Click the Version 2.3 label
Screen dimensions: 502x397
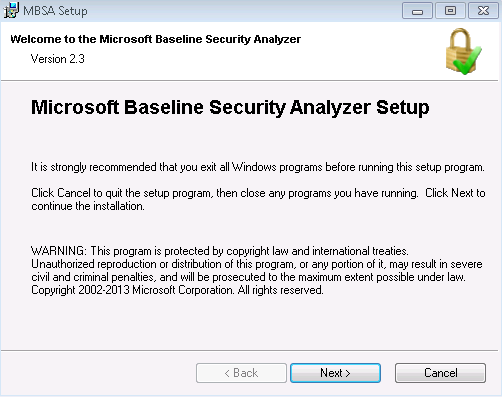58,59
